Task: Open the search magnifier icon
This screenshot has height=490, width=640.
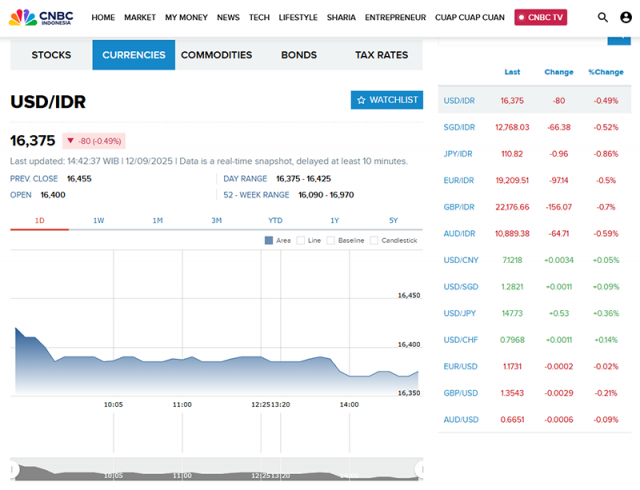Action: 602,17
